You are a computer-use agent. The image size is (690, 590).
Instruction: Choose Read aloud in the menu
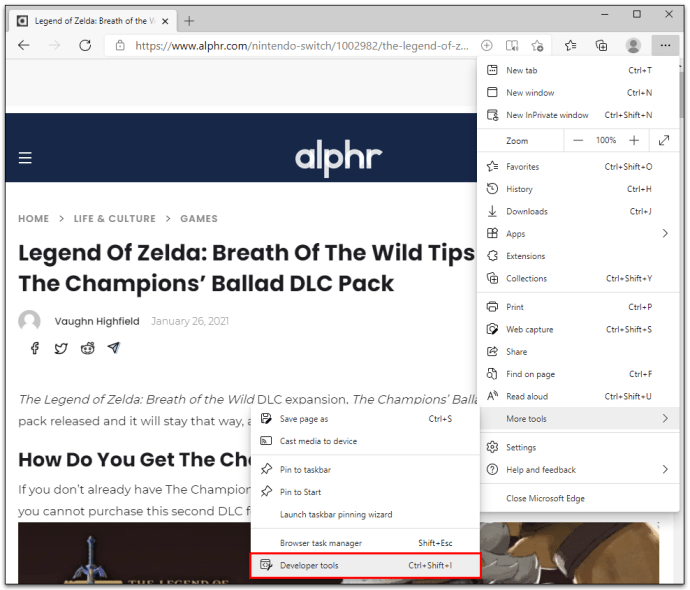coord(578,397)
